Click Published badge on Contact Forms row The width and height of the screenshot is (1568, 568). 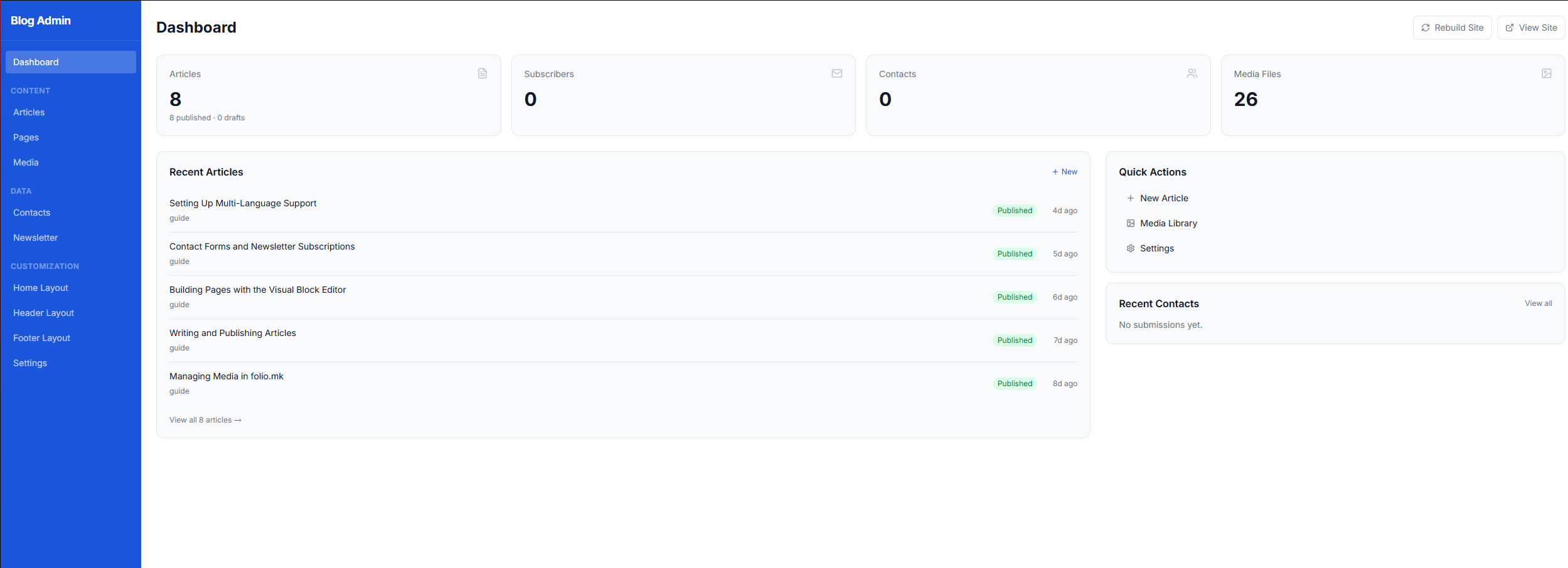click(x=1015, y=254)
